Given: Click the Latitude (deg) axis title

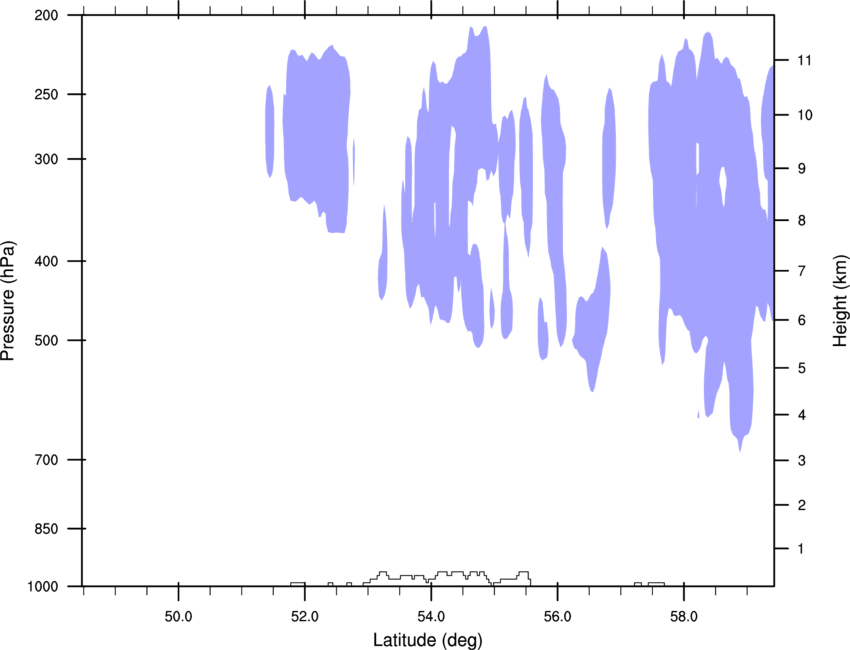Looking at the screenshot, I should point(427,640).
